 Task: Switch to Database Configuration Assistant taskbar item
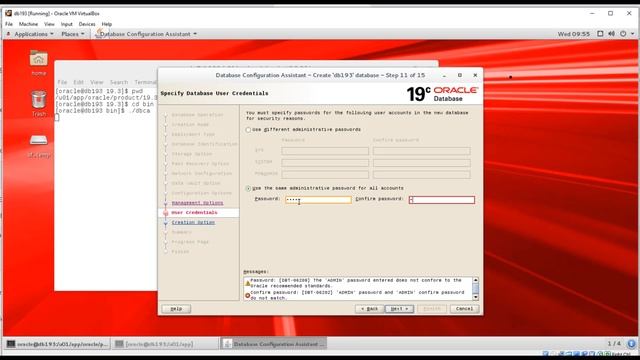click(274, 344)
